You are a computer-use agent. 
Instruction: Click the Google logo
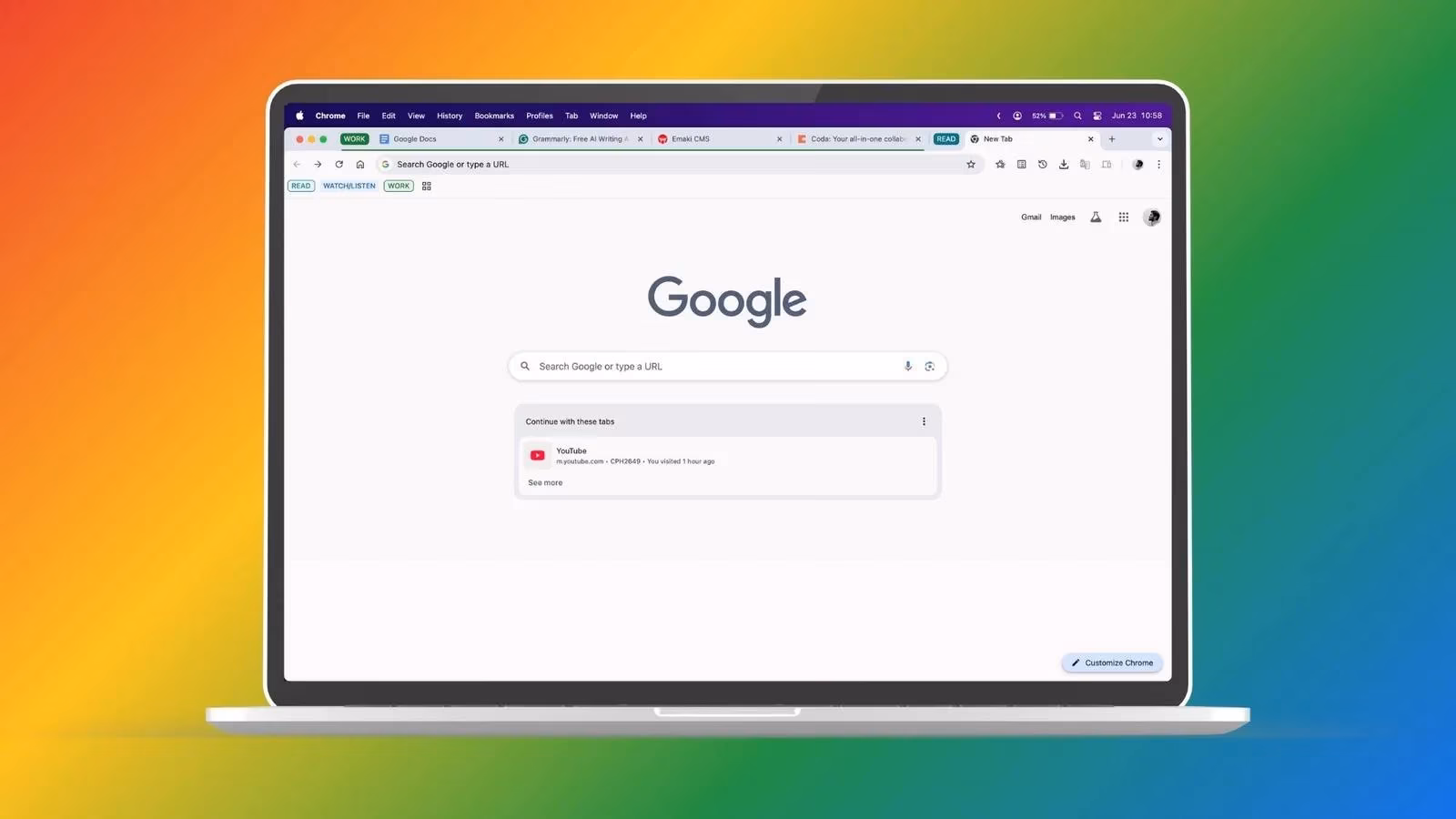click(727, 299)
